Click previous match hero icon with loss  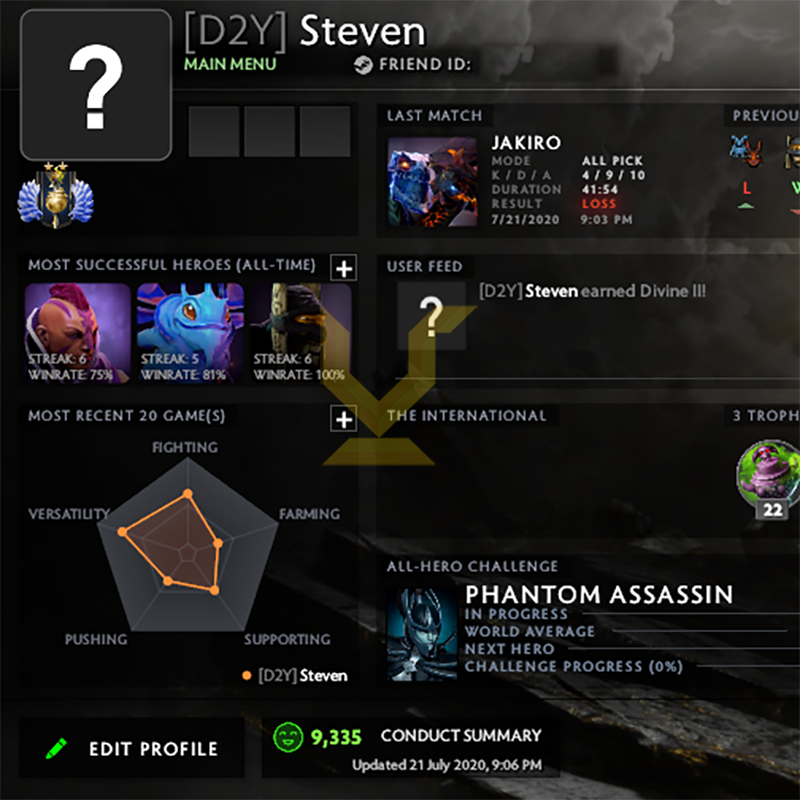point(745,151)
